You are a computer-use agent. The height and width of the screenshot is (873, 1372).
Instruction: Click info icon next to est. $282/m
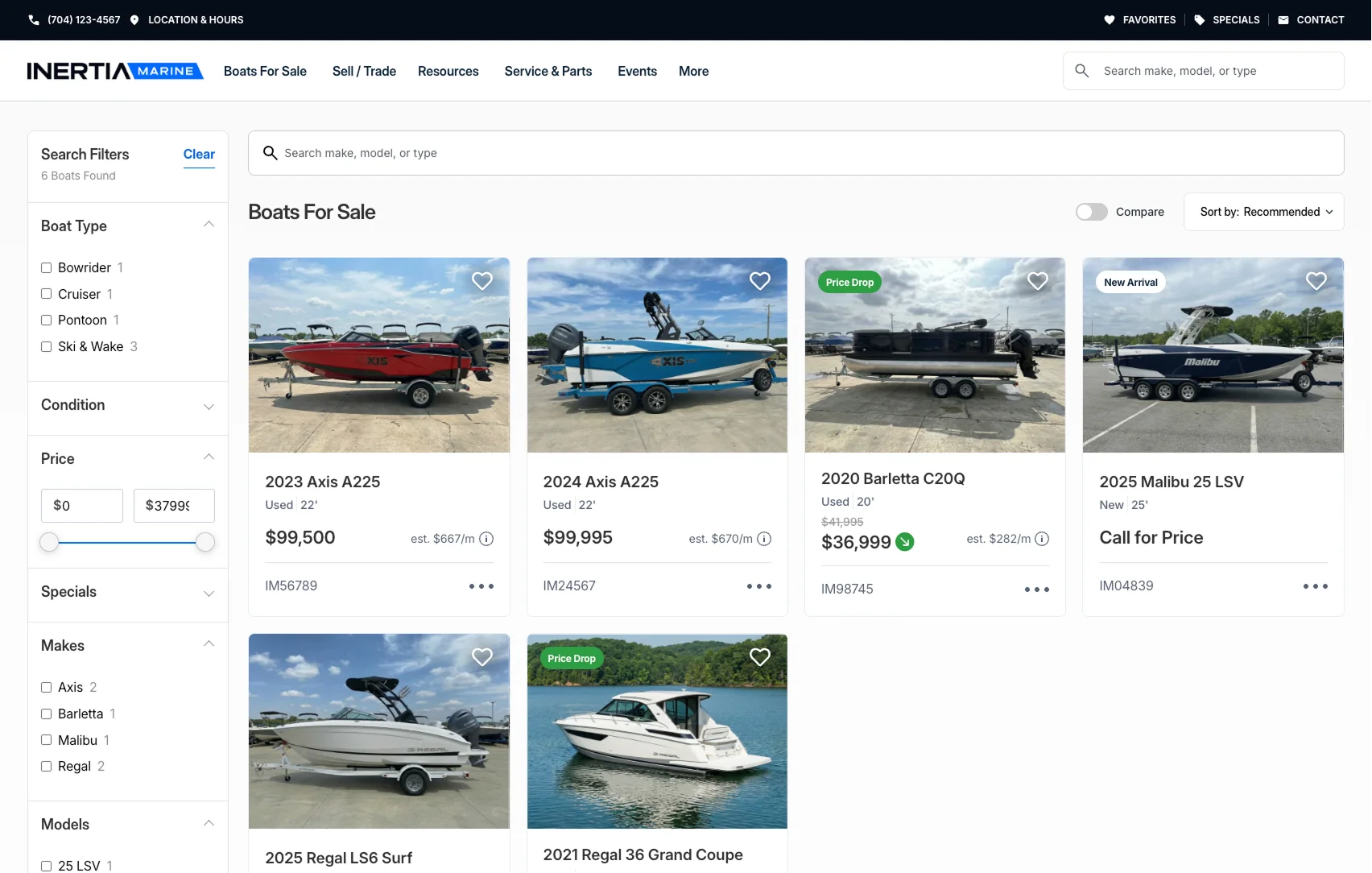1042,539
